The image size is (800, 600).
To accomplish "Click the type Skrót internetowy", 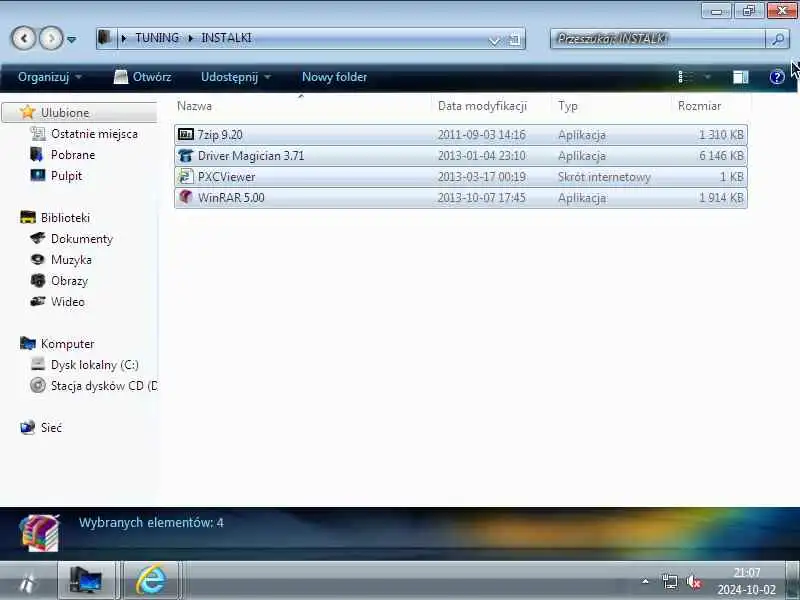I will point(604,177).
